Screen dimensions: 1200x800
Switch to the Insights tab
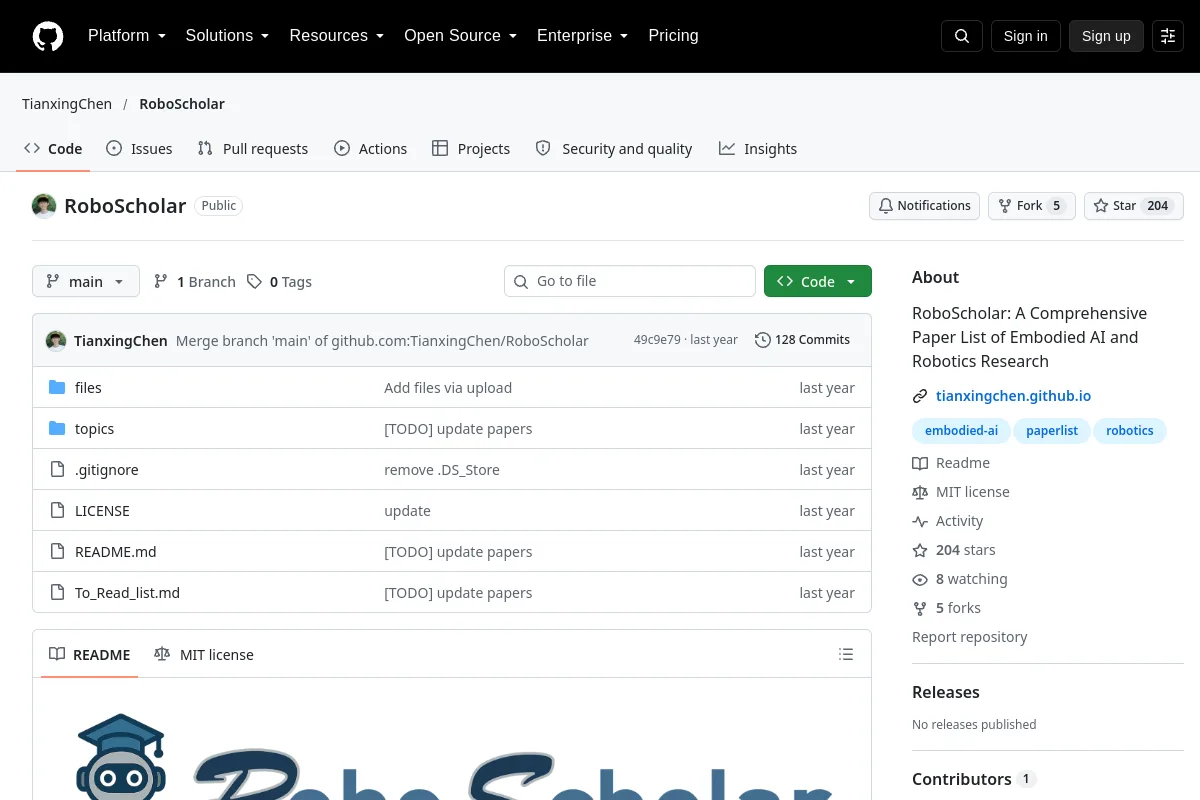[758, 149]
